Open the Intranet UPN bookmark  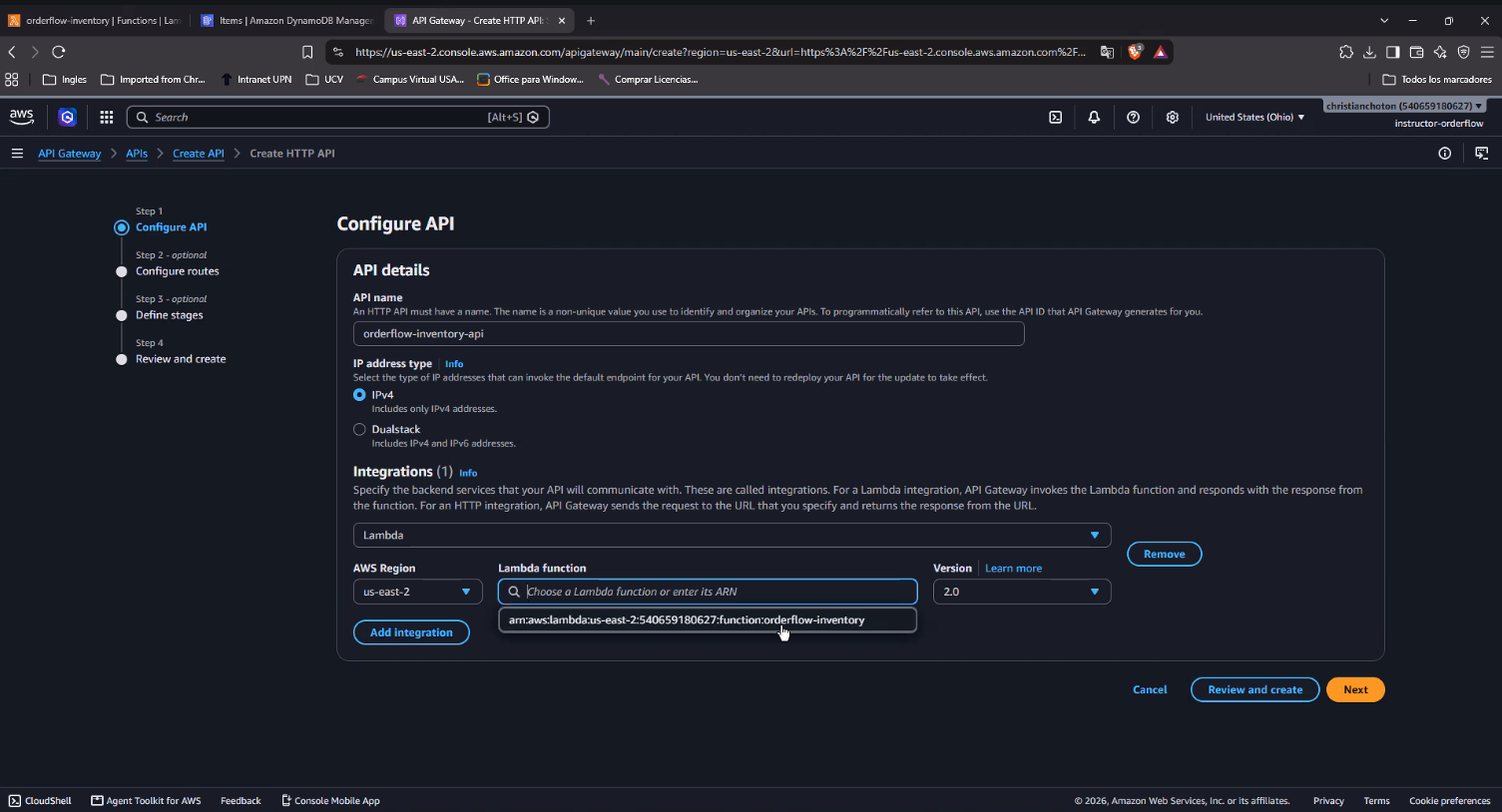(x=256, y=79)
